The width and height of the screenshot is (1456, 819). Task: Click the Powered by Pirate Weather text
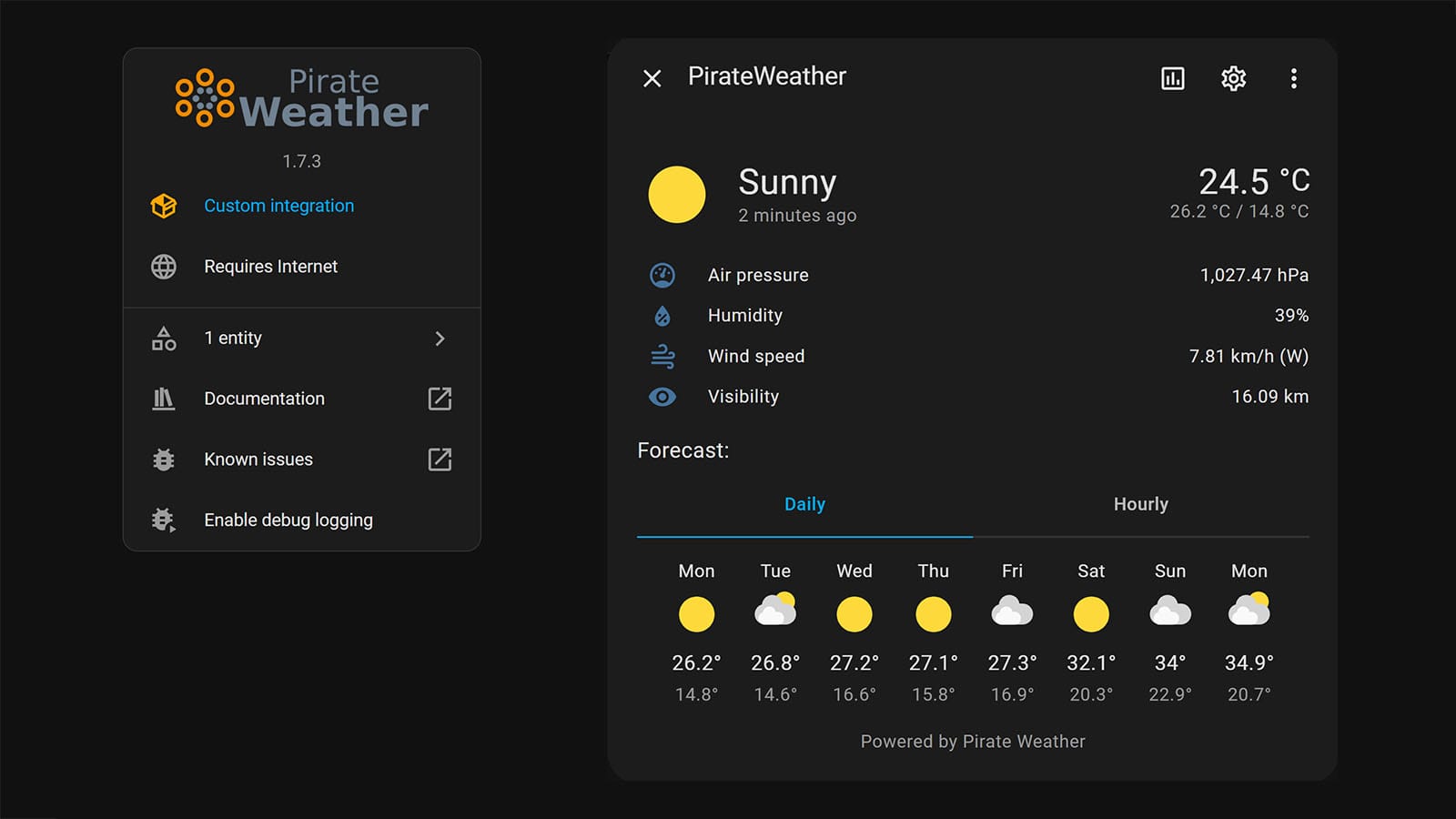pos(972,741)
